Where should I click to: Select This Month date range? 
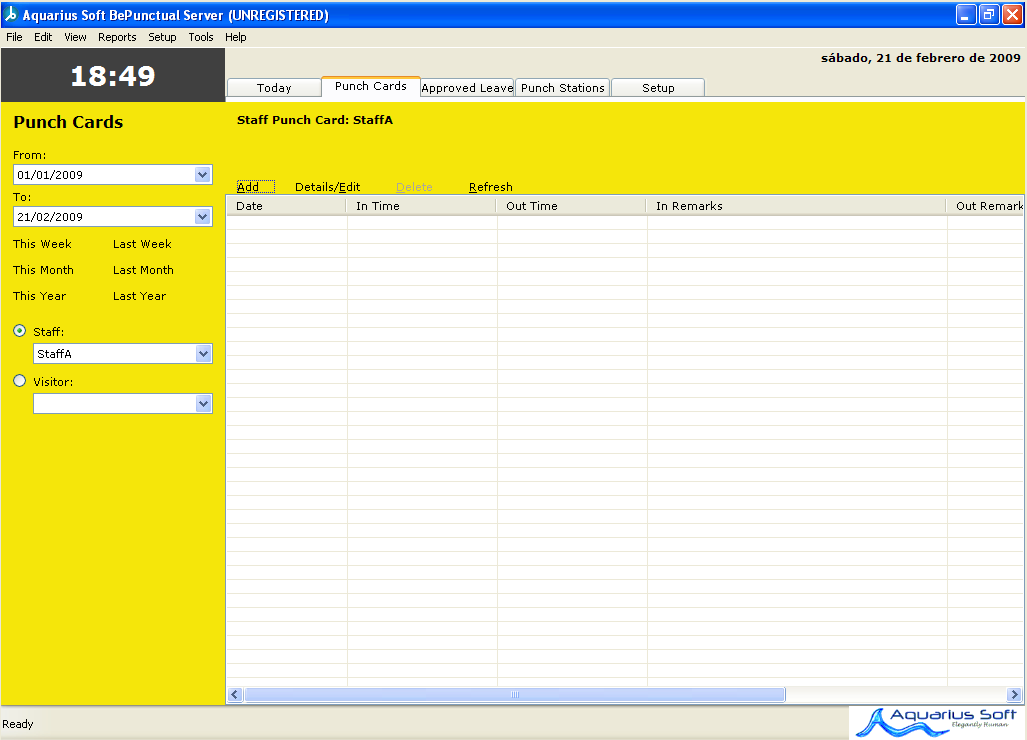(43, 270)
